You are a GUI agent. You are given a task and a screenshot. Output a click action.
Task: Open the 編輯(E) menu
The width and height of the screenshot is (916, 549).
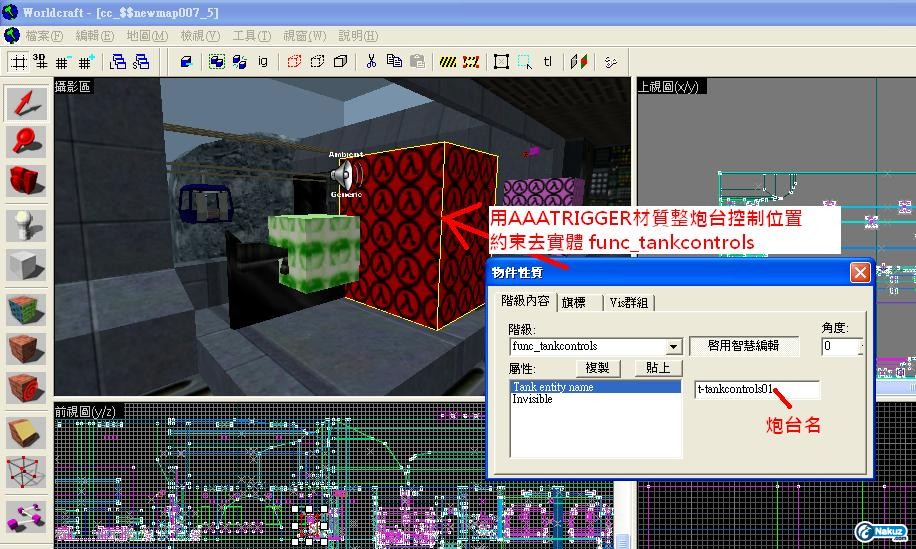click(x=95, y=36)
